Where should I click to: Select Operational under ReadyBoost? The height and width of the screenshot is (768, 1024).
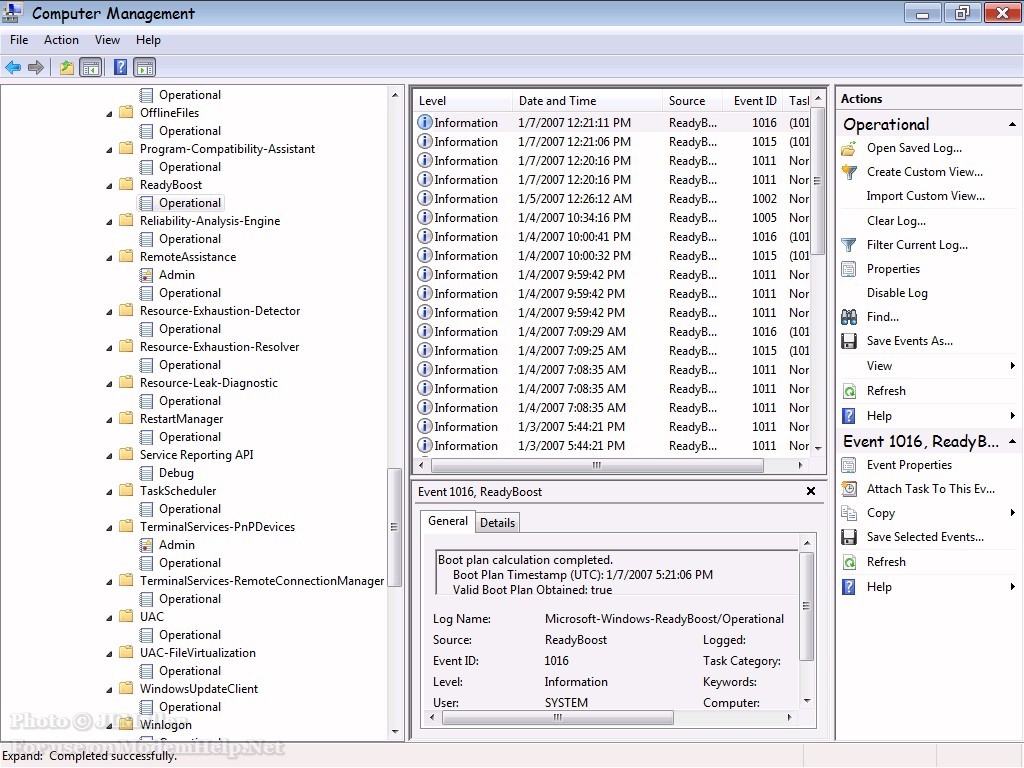coord(189,203)
